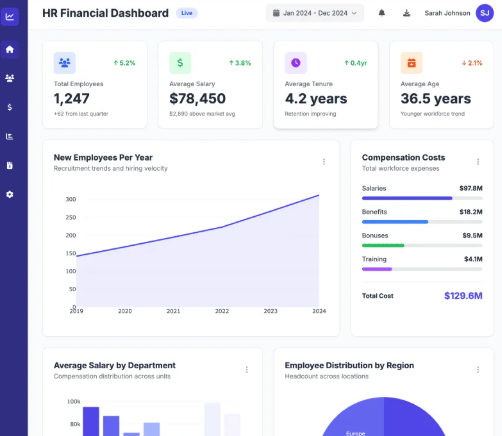The height and width of the screenshot is (436, 502).
Task: Open the Reports document sidebar icon
Action: [x=10, y=165]
